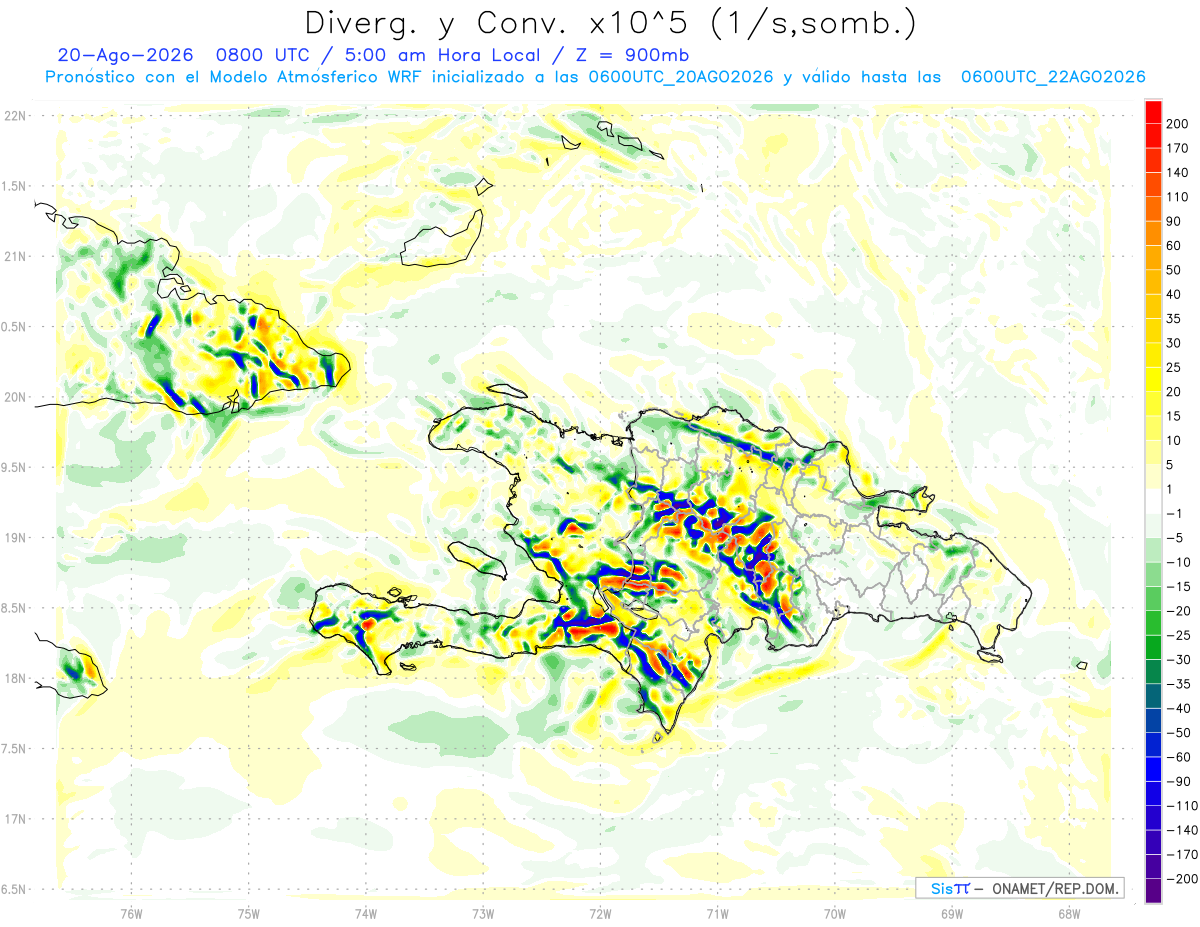
Task: Click the '17N' latitude label
Action: tap(14, 819)
